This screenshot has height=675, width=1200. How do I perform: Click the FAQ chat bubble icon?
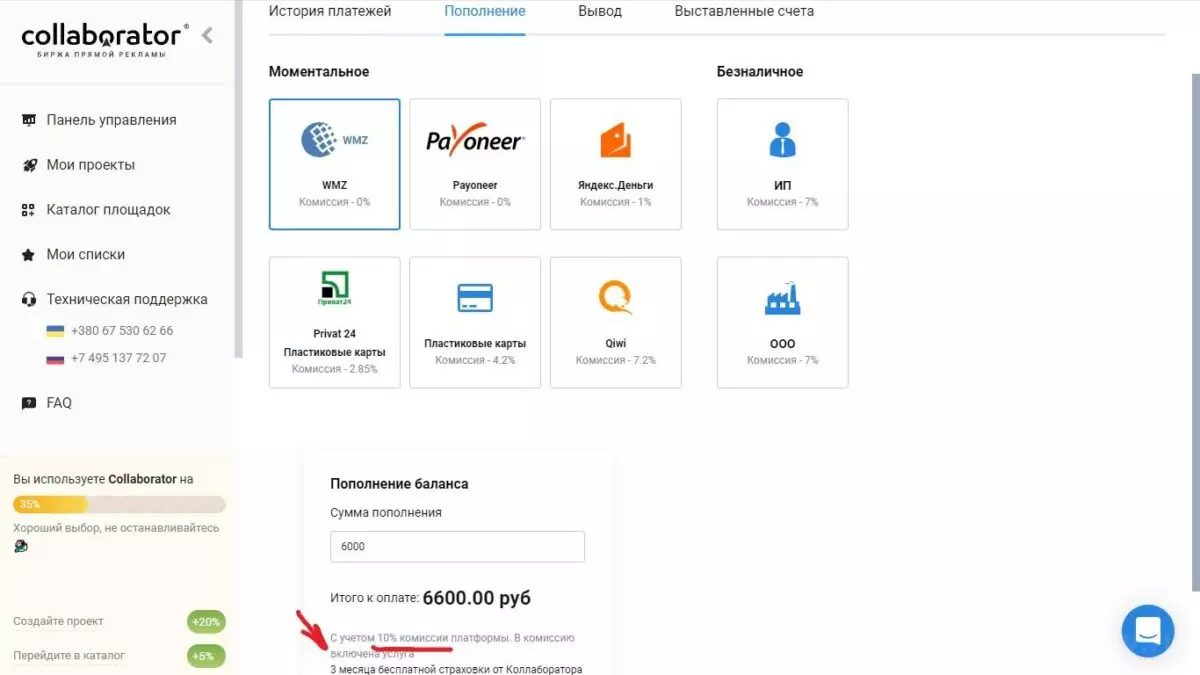28,403
